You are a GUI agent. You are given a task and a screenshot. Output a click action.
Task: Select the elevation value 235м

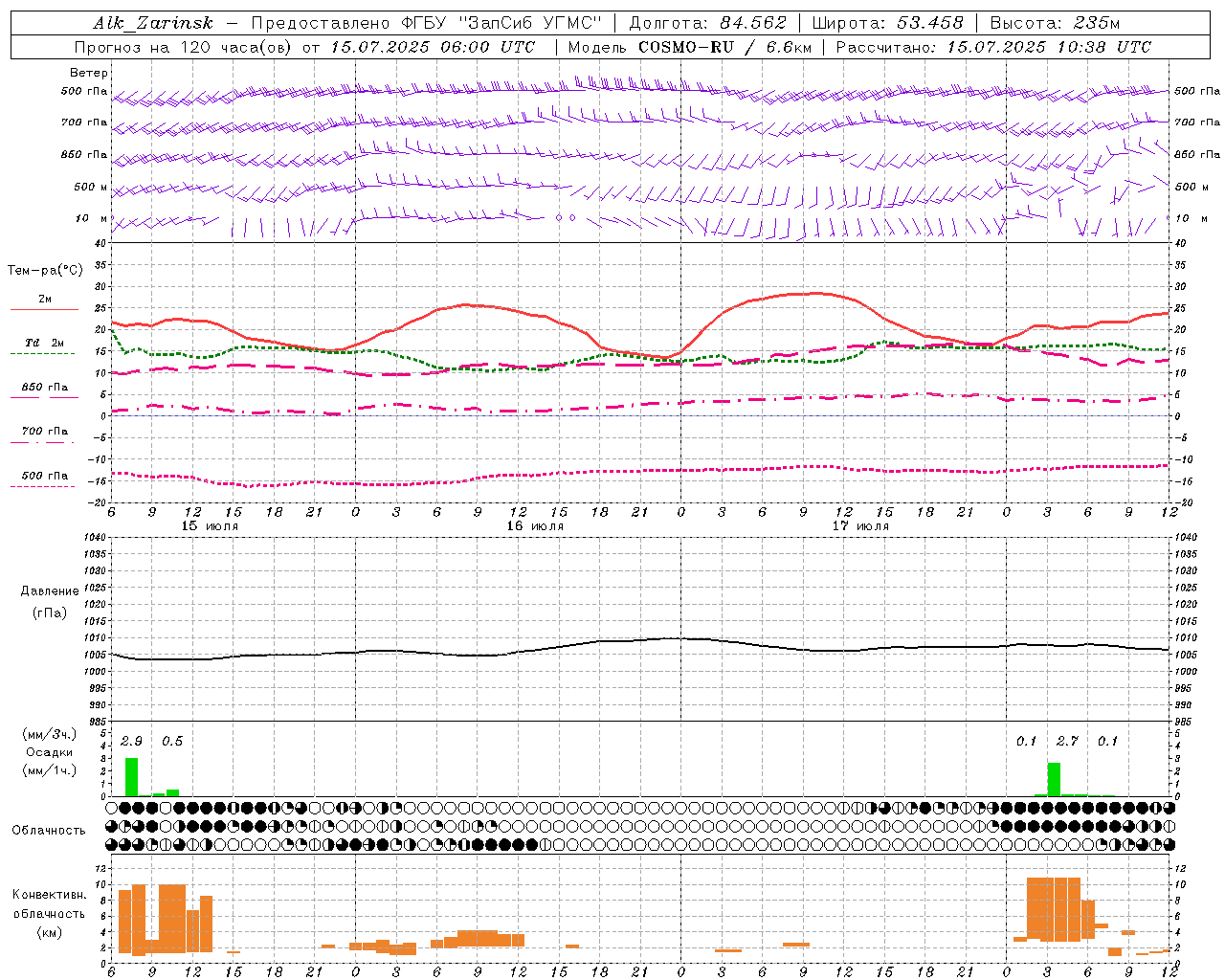point(1097,23)
